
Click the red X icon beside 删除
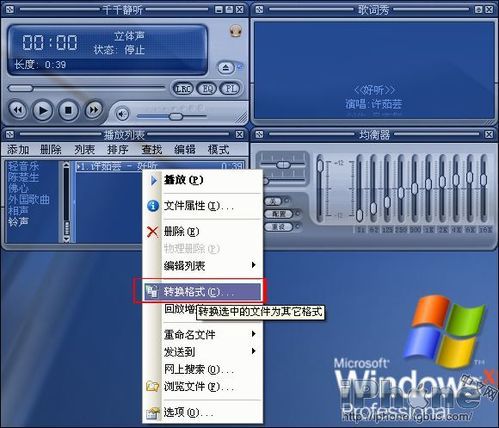click(153, 231)
